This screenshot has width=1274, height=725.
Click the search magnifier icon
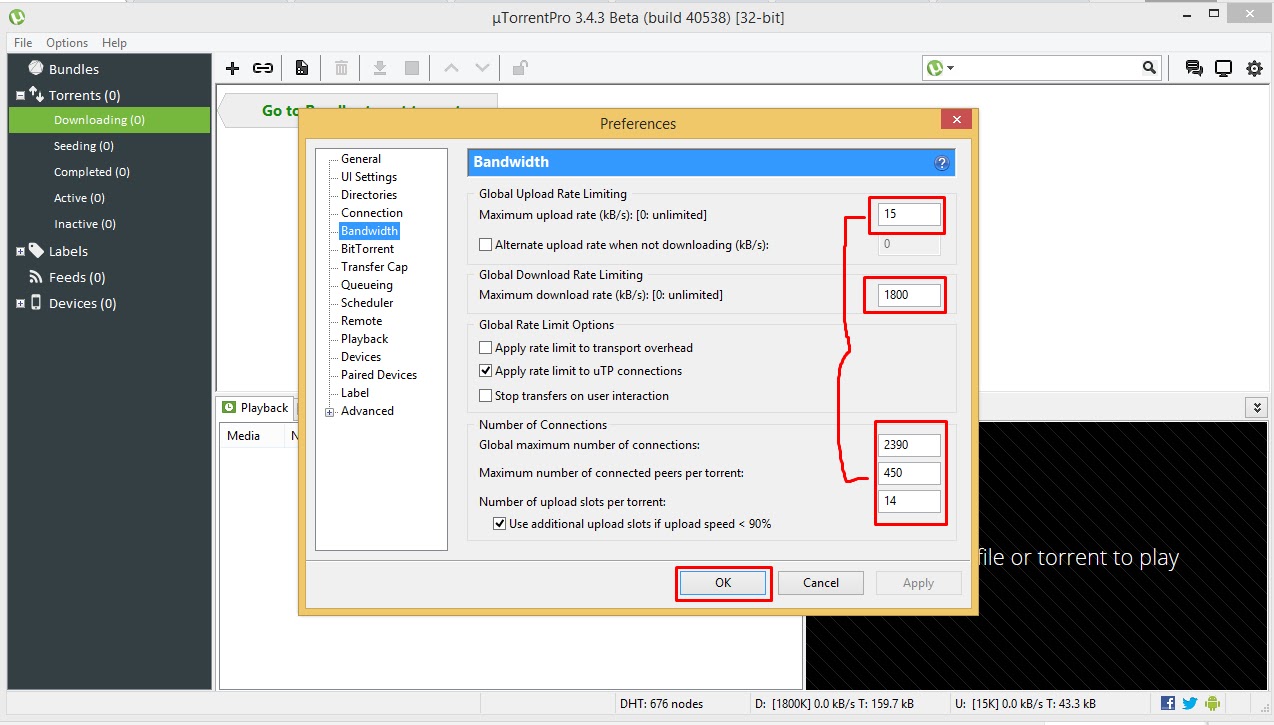(x=1149, y=68)
